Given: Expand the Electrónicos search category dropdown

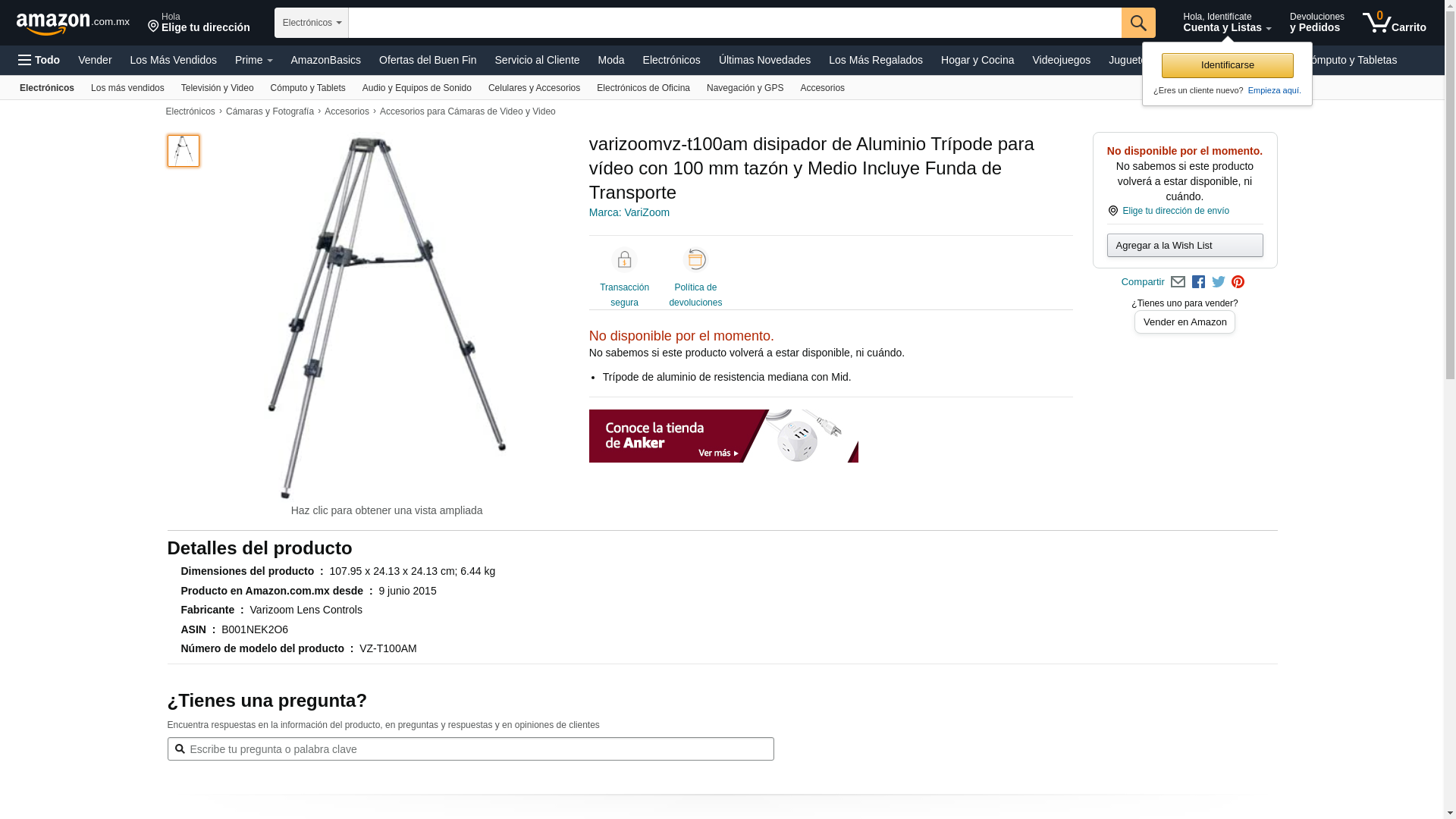Looking at the screenshot, I should [x=312, y=23].
